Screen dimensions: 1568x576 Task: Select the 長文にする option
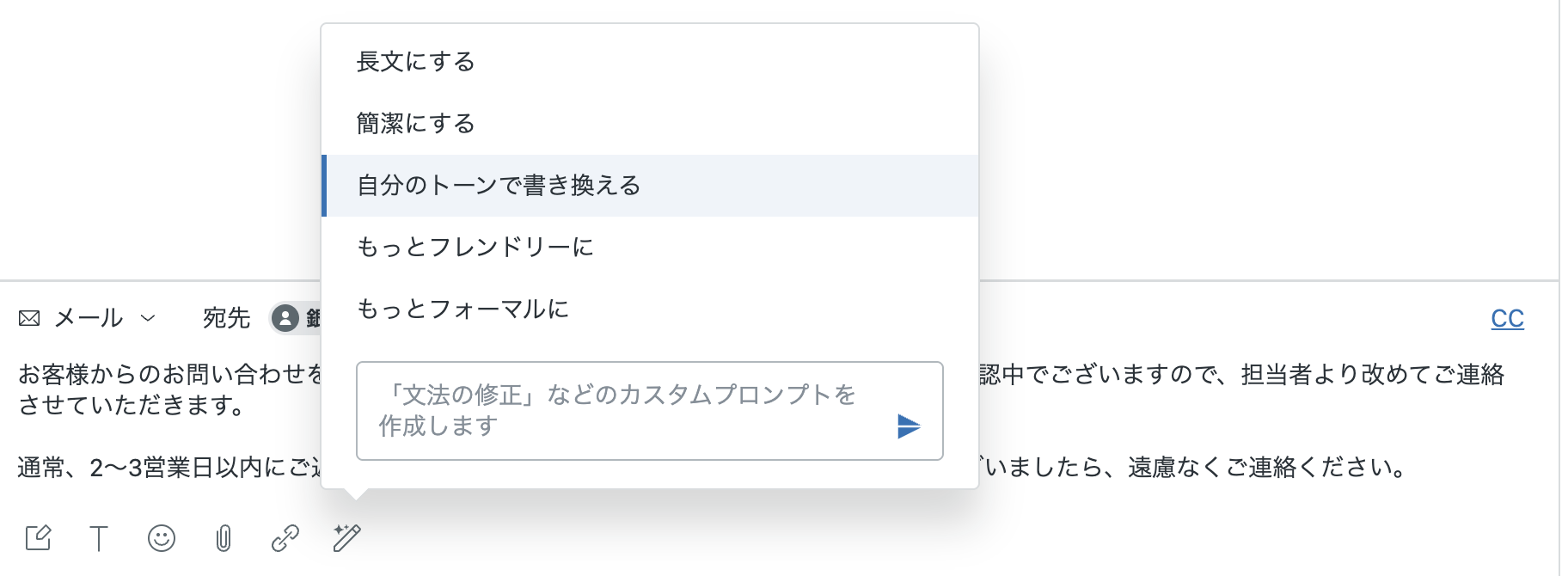650,62
